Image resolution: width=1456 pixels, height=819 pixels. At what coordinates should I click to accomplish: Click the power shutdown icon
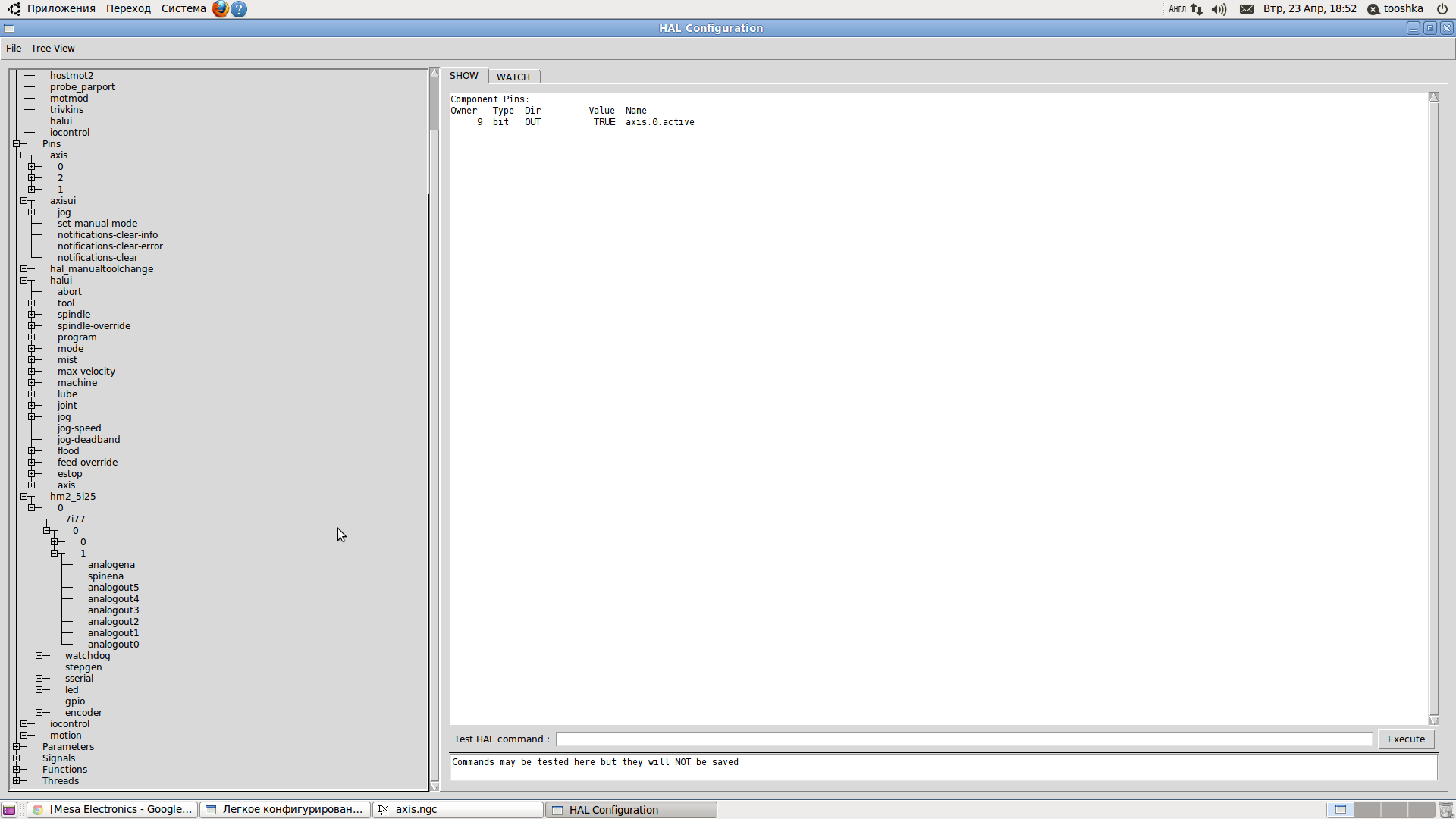pyautogui.click(x=1442, y=9)
